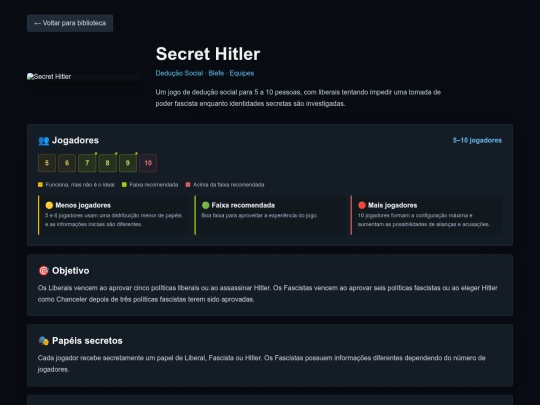Click the broken Secret Hitler cover image
Image resolution: width=540 pixels, height=405 pixels.
(x=84, y=76)
